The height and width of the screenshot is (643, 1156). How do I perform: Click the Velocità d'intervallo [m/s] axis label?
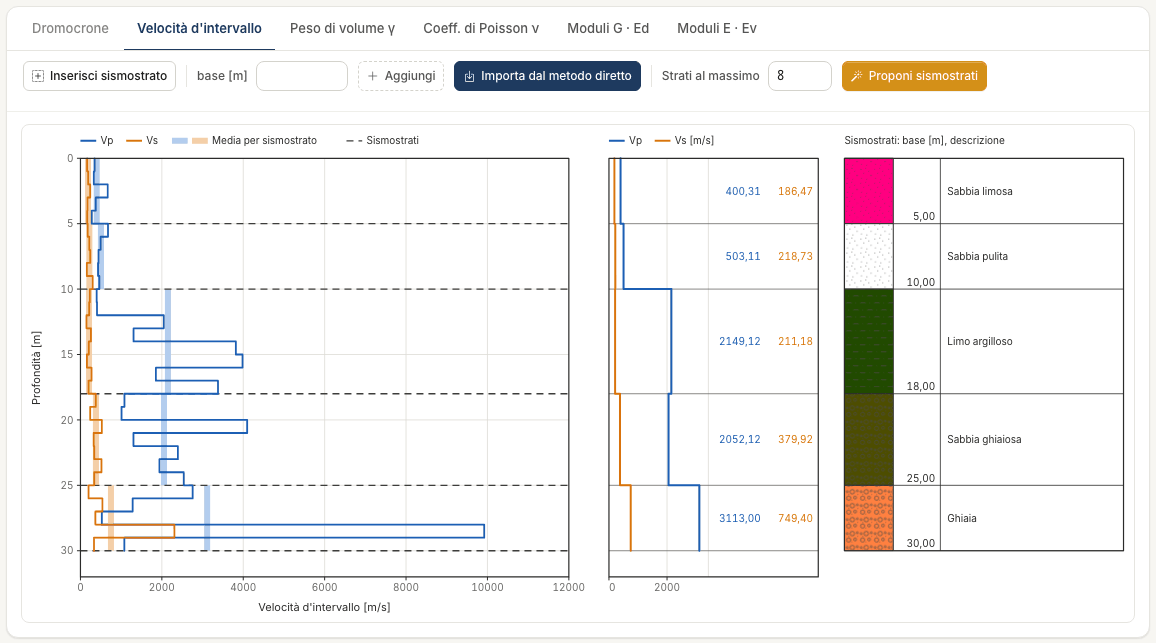[324, 607]
